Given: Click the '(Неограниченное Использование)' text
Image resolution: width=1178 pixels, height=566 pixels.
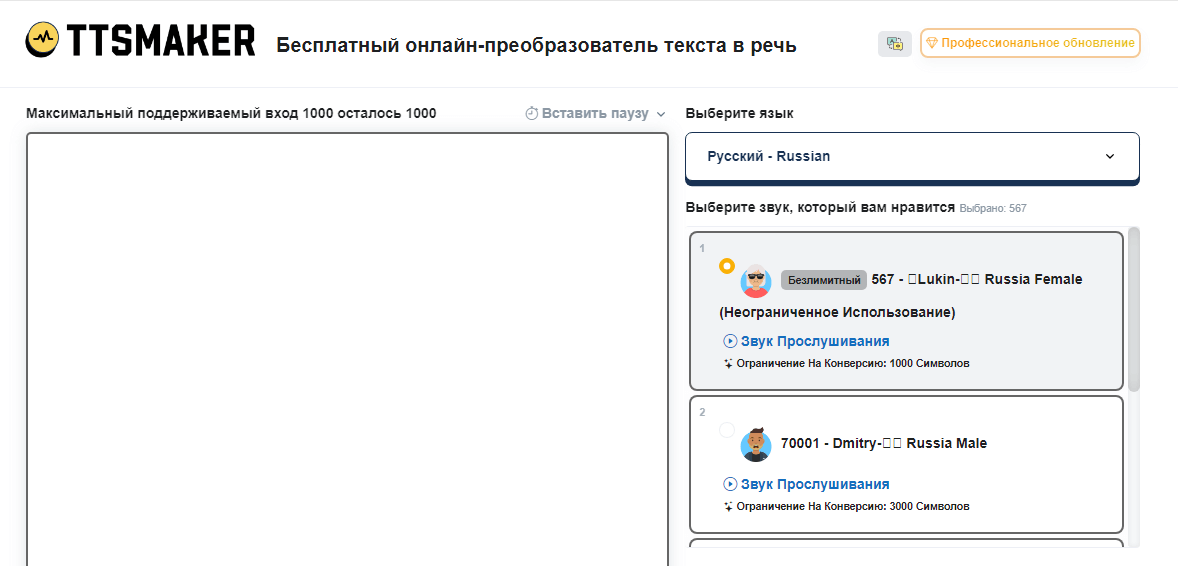Looking at the screenshot, I should pos(837,313).
